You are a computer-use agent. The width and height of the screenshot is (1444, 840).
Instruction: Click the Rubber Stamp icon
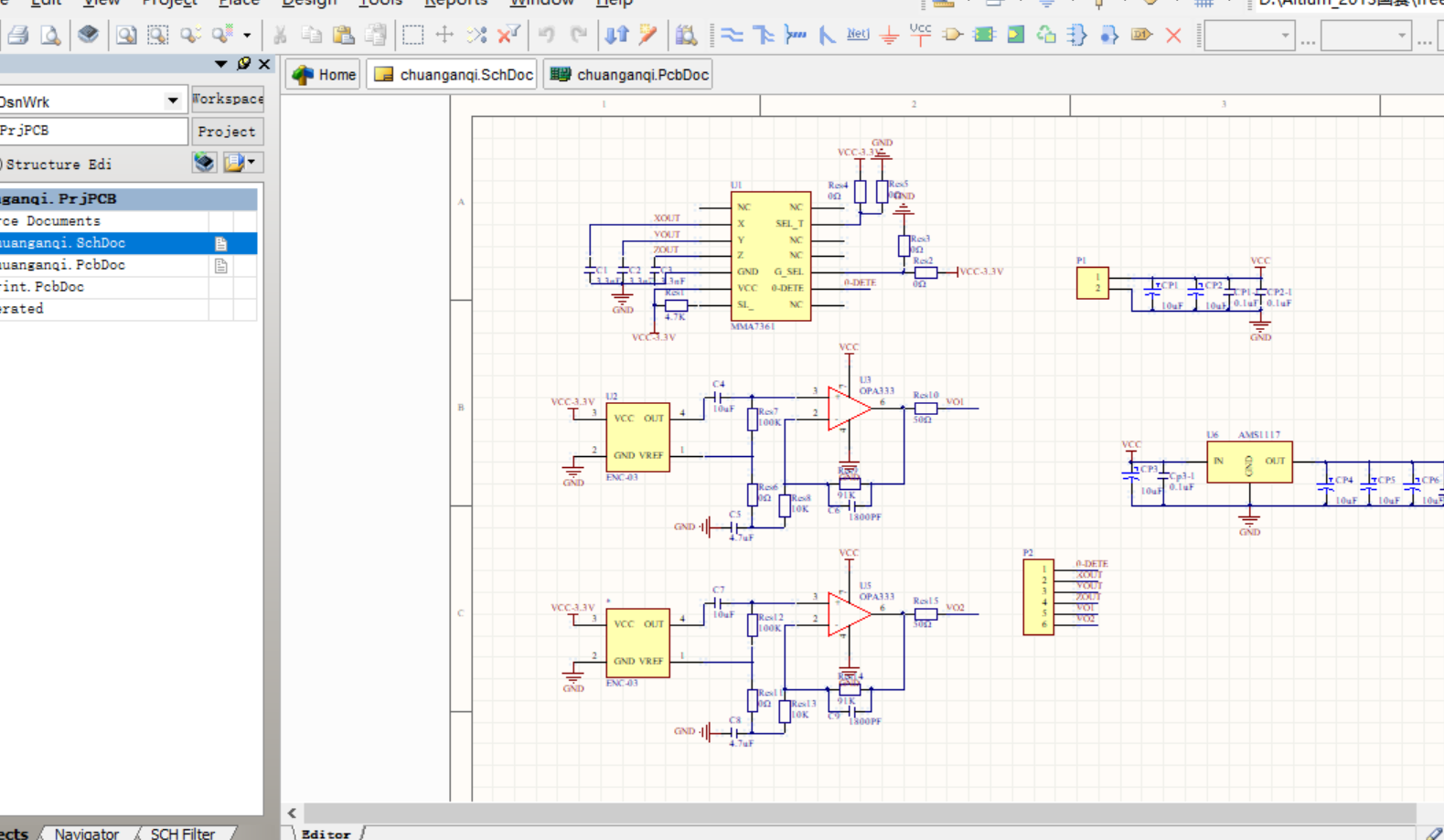[x=375, y=36]
